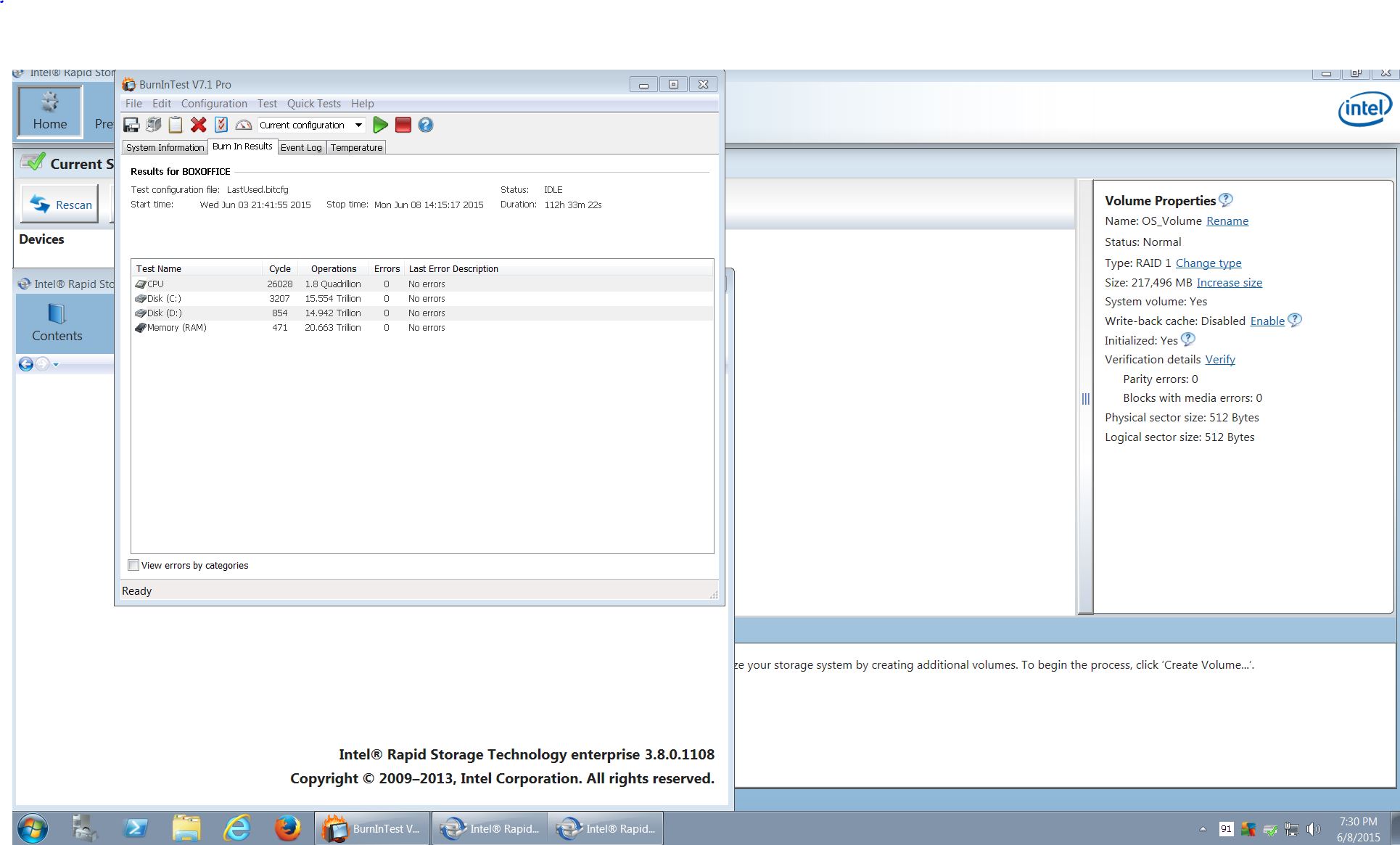Click the Errors column header
1400x845 pixels.
[x=387, y=268]
